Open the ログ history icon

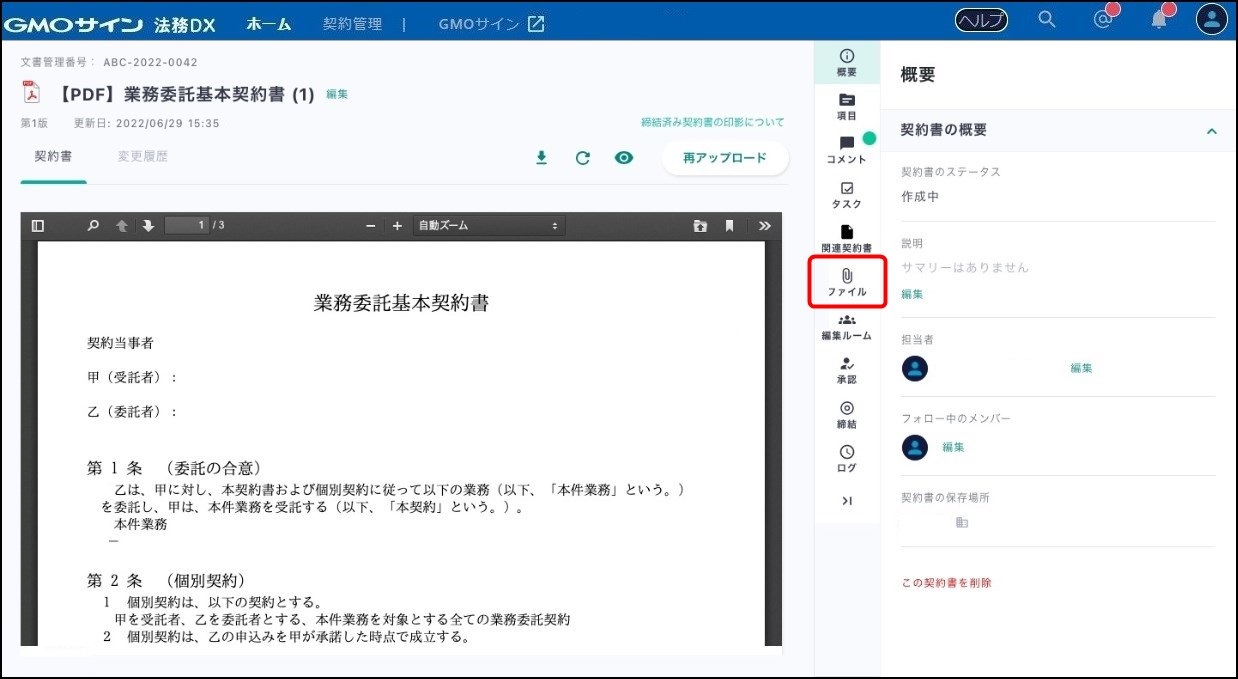846,458
